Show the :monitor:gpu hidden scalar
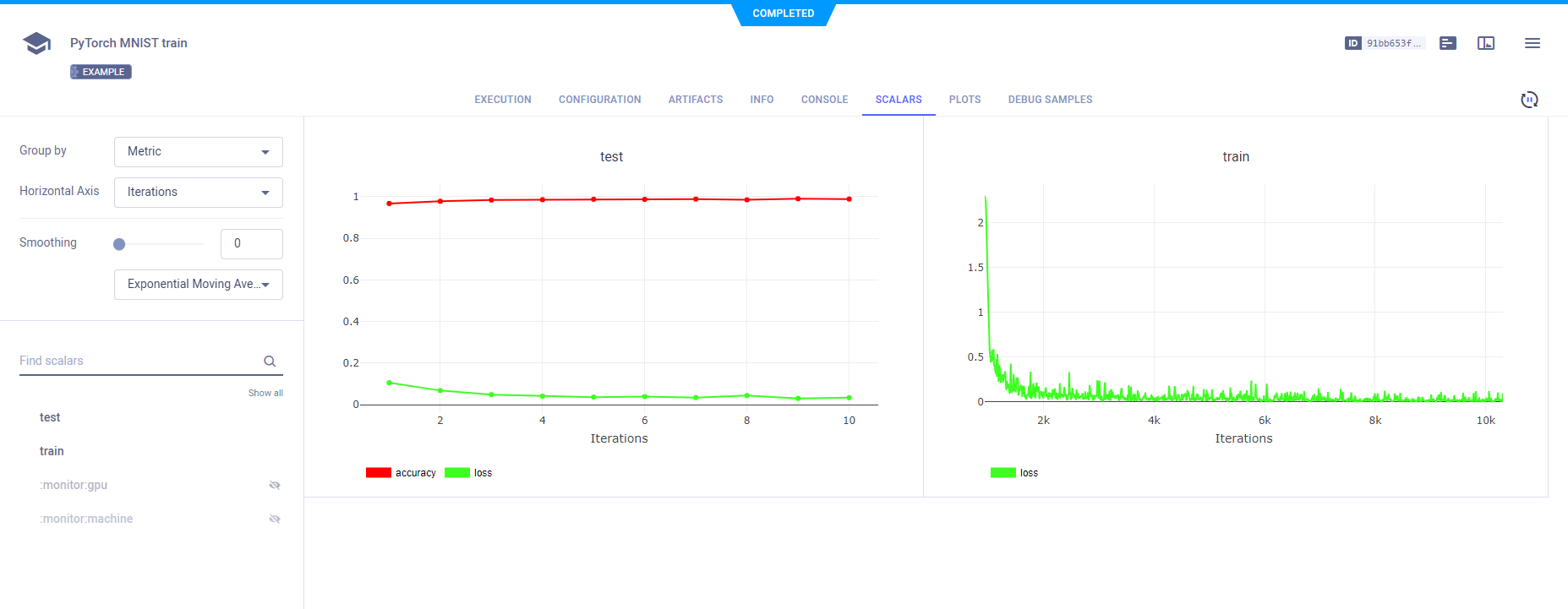This screenshot has width=1568, height=609. tap(274, 485)
